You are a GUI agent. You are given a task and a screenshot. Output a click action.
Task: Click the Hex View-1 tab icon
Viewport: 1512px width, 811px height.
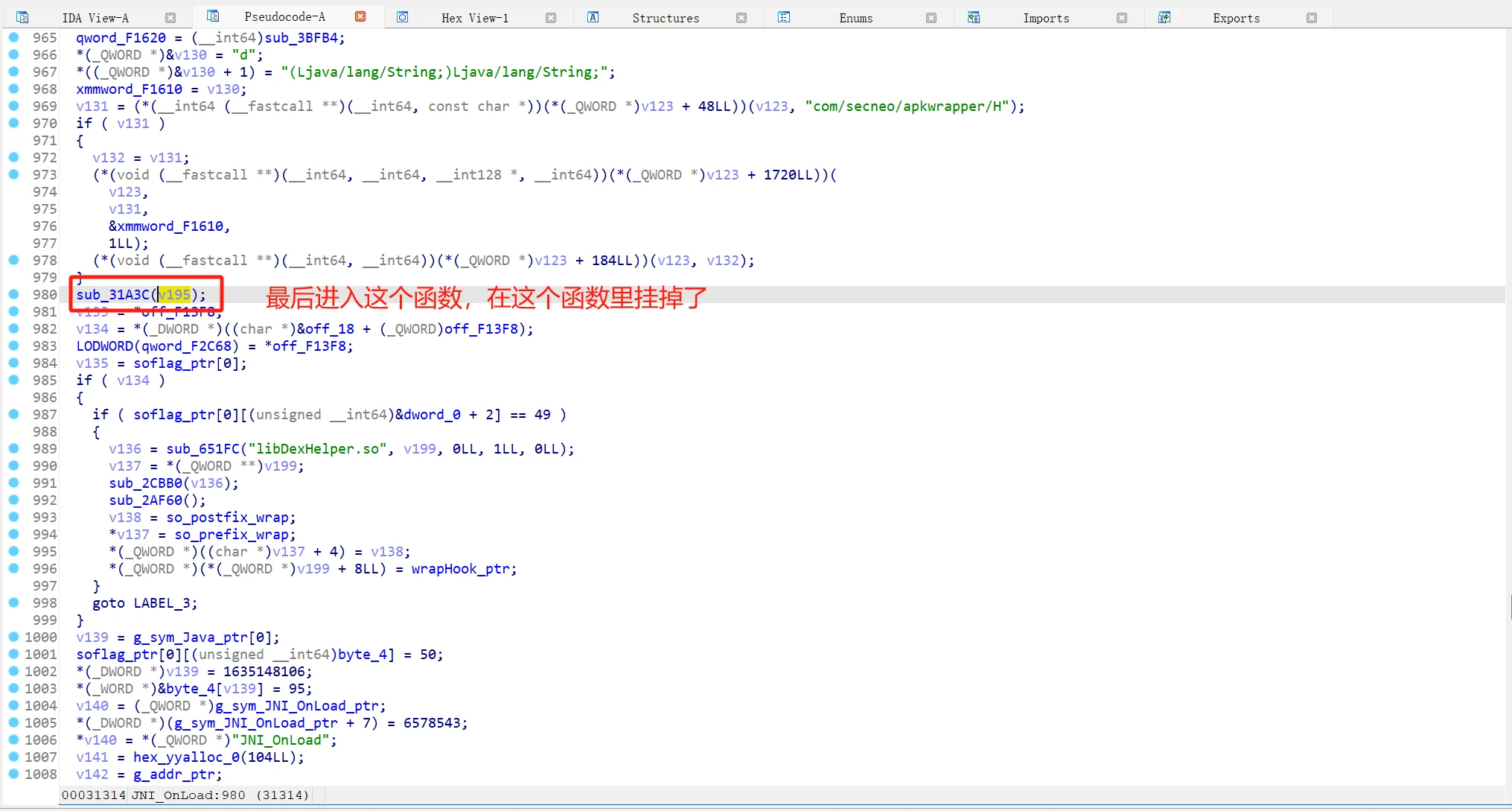tap(403, 17)
